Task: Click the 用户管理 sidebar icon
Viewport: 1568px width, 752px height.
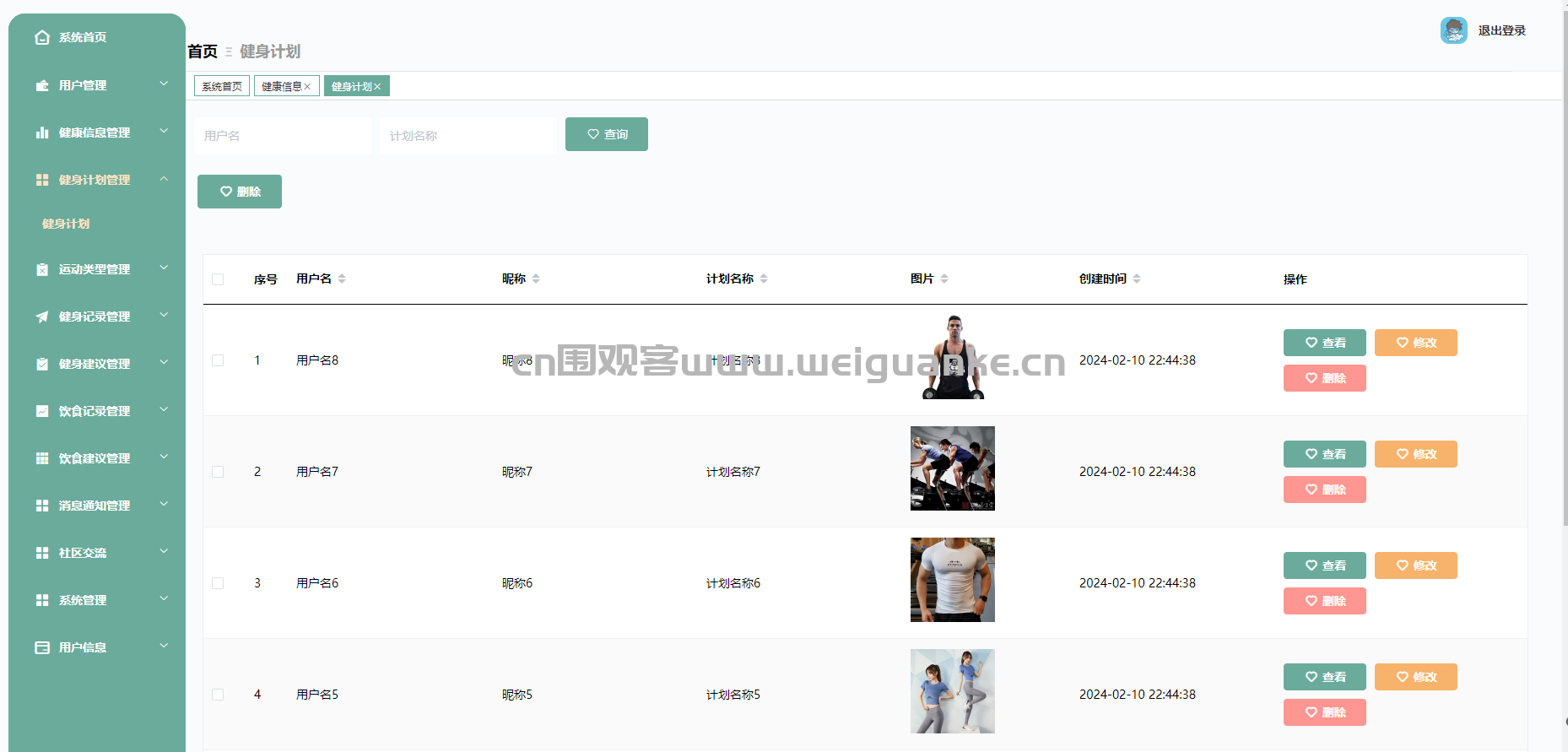Action: [x=42, y=85]
